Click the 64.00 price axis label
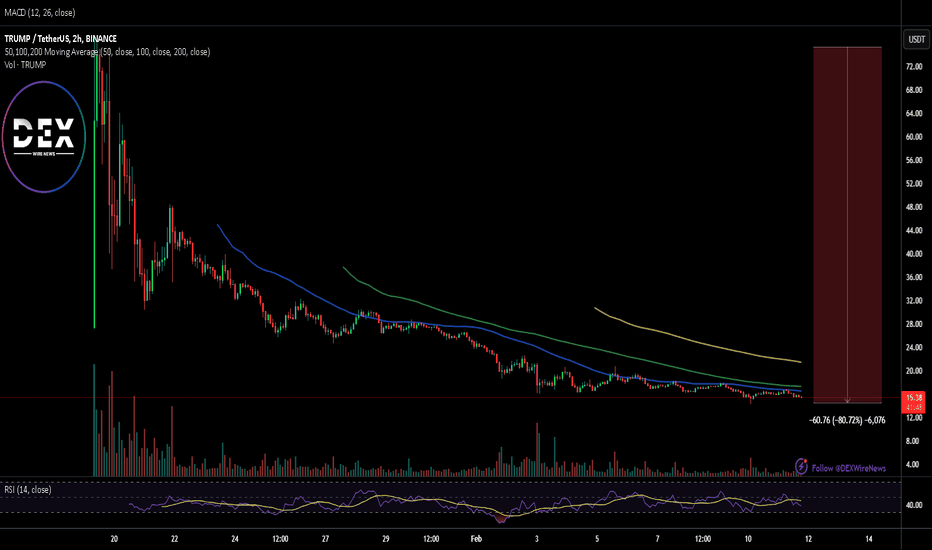This screenshot has width=932, height=550. tap(914, 114)
